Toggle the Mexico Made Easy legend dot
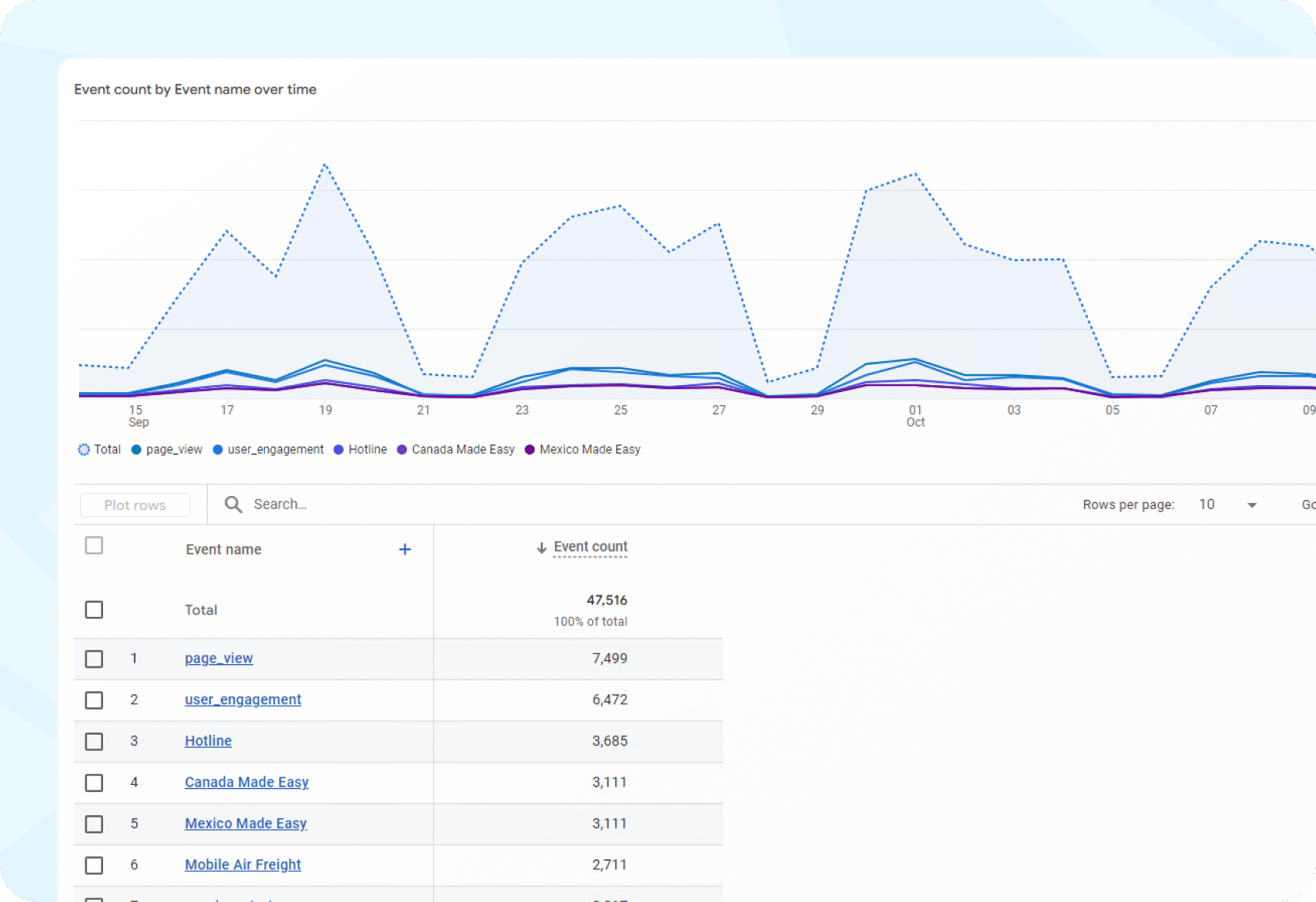Image resolution: width=1316 pixels, height=902 pixels. click(530, 449)
